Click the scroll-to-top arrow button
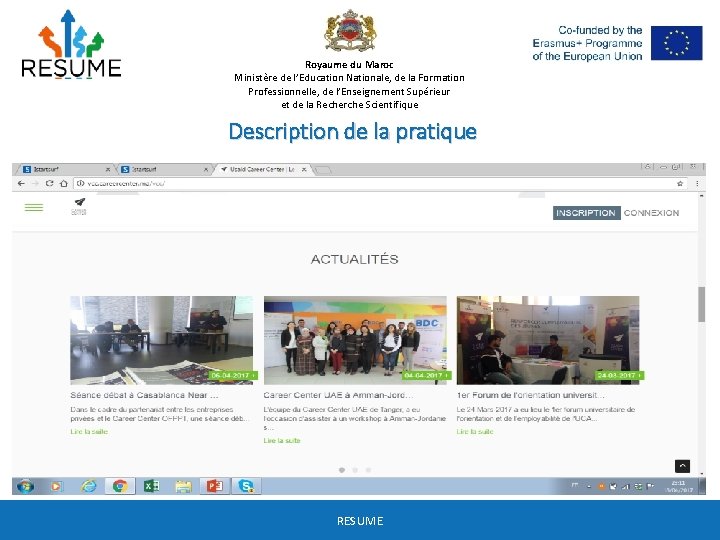Viewport: 720px width, 540px height. point(682,466)
